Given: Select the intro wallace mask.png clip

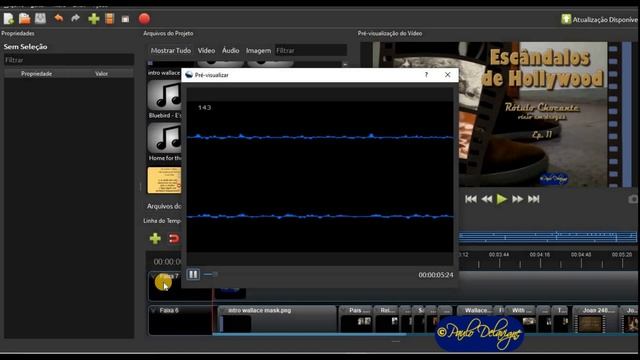Looking at the screenshot, I should point(277,320).
